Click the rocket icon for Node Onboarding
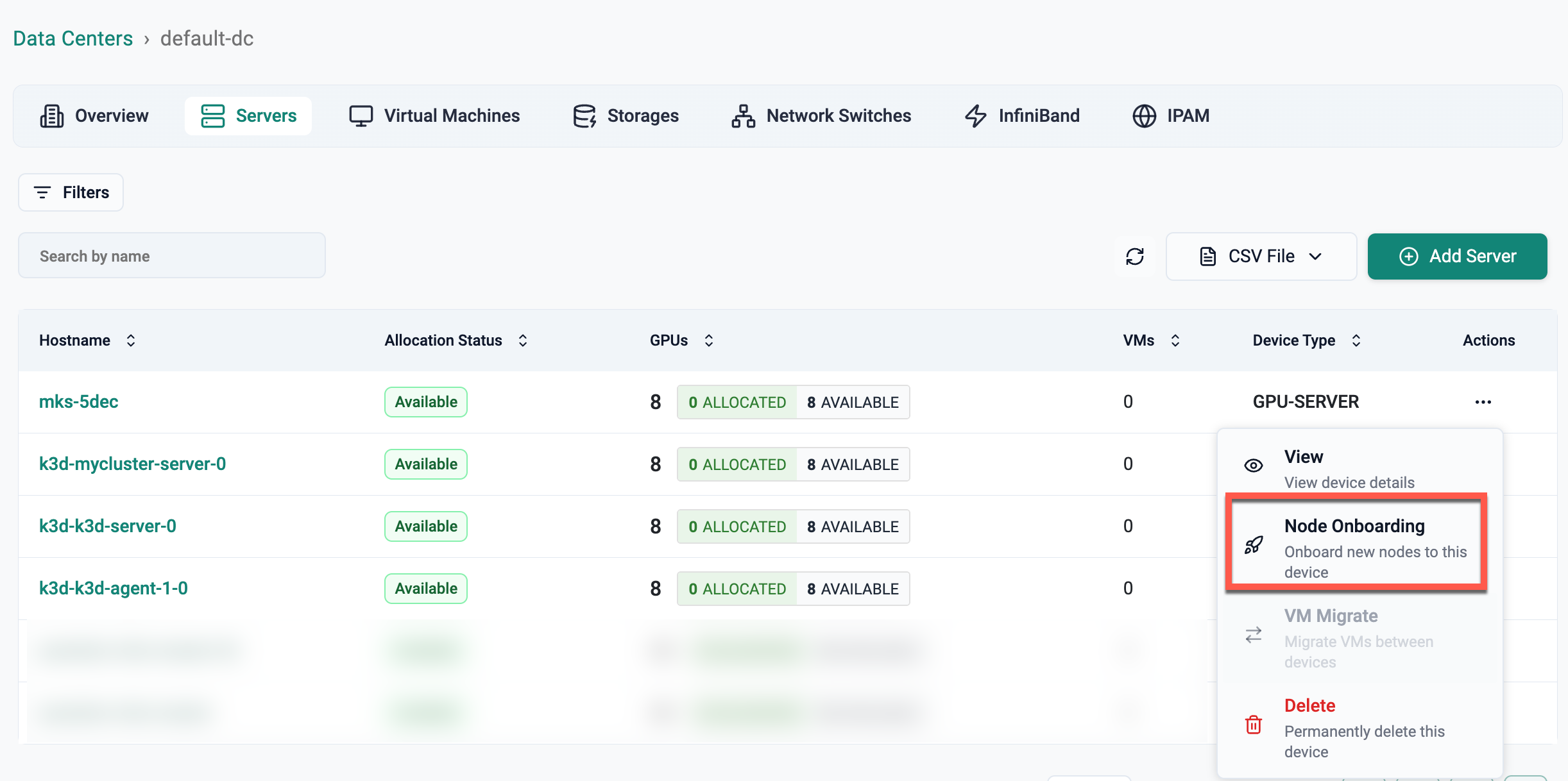 1253,545
